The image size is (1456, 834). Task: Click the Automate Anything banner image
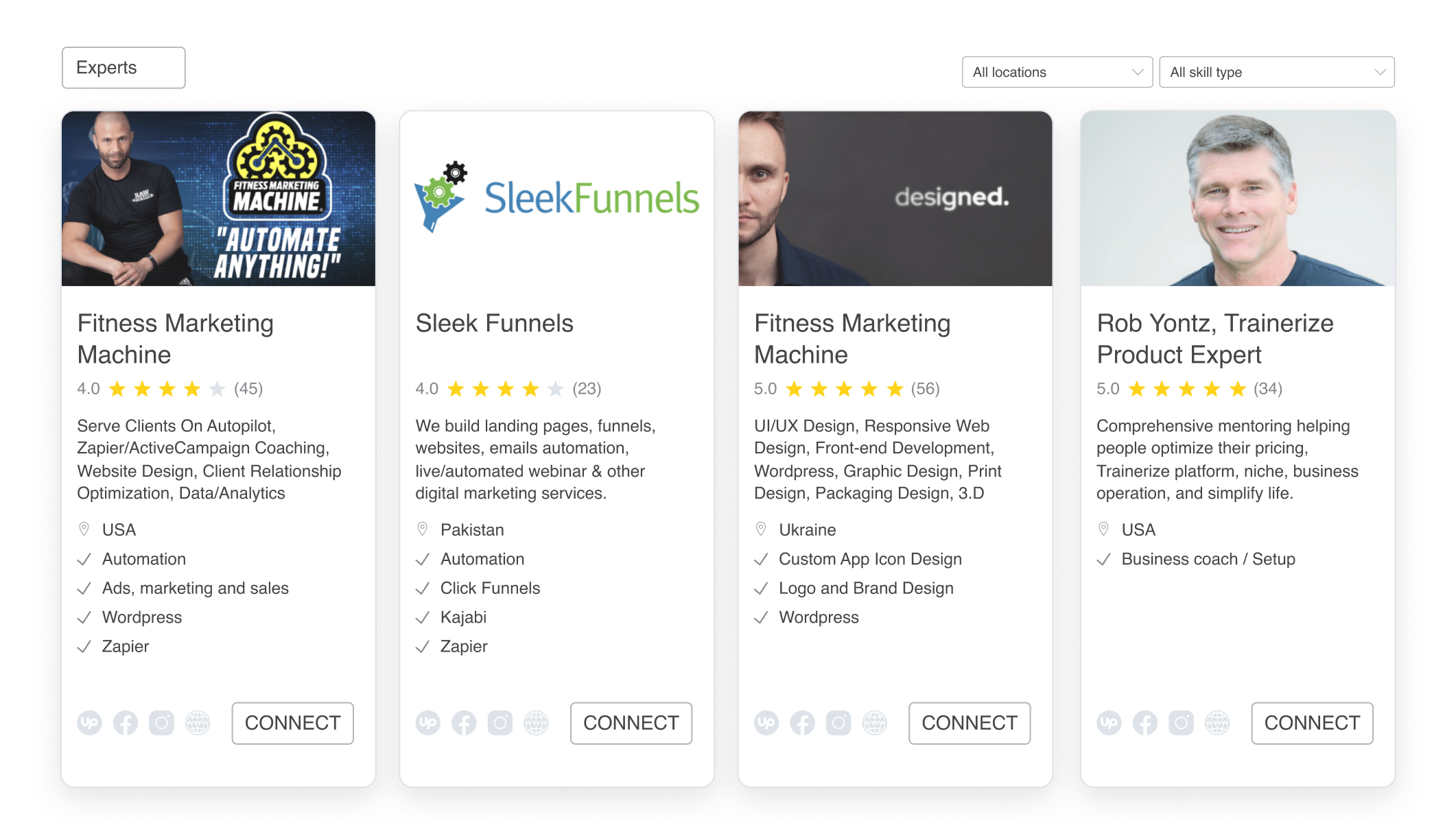coord(218,198)
